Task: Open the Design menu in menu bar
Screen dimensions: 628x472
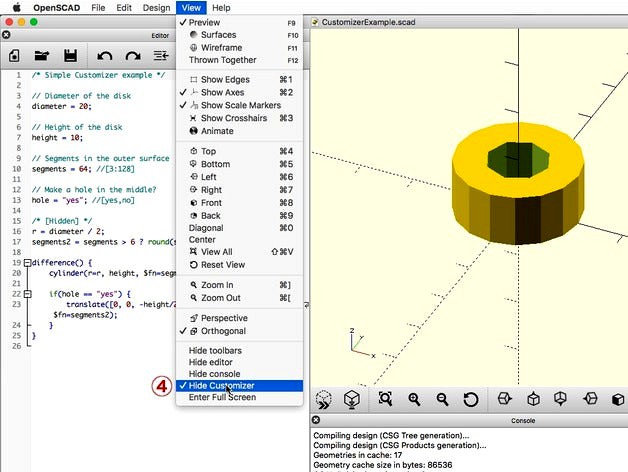Action: click(x=156, y=7)
